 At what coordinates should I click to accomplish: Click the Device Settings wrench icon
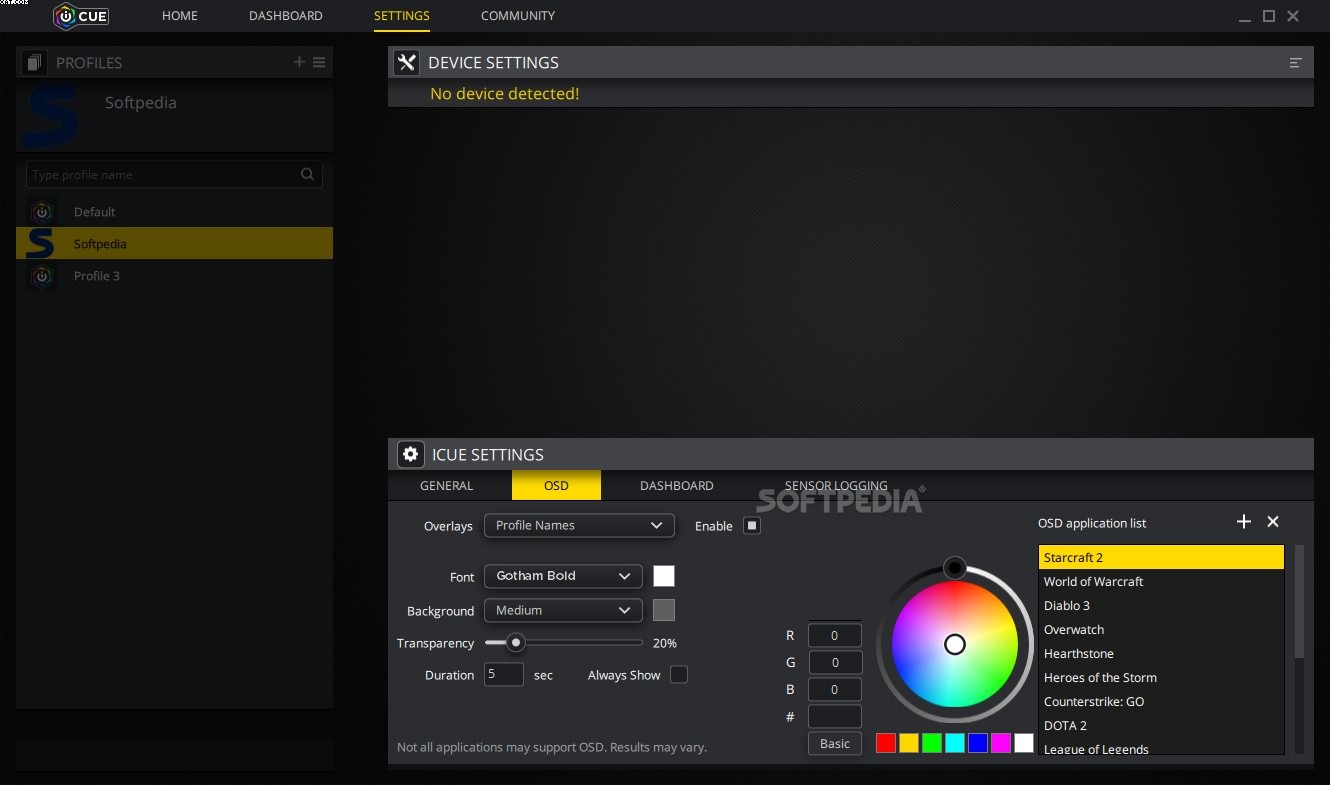tap(406, 62)
